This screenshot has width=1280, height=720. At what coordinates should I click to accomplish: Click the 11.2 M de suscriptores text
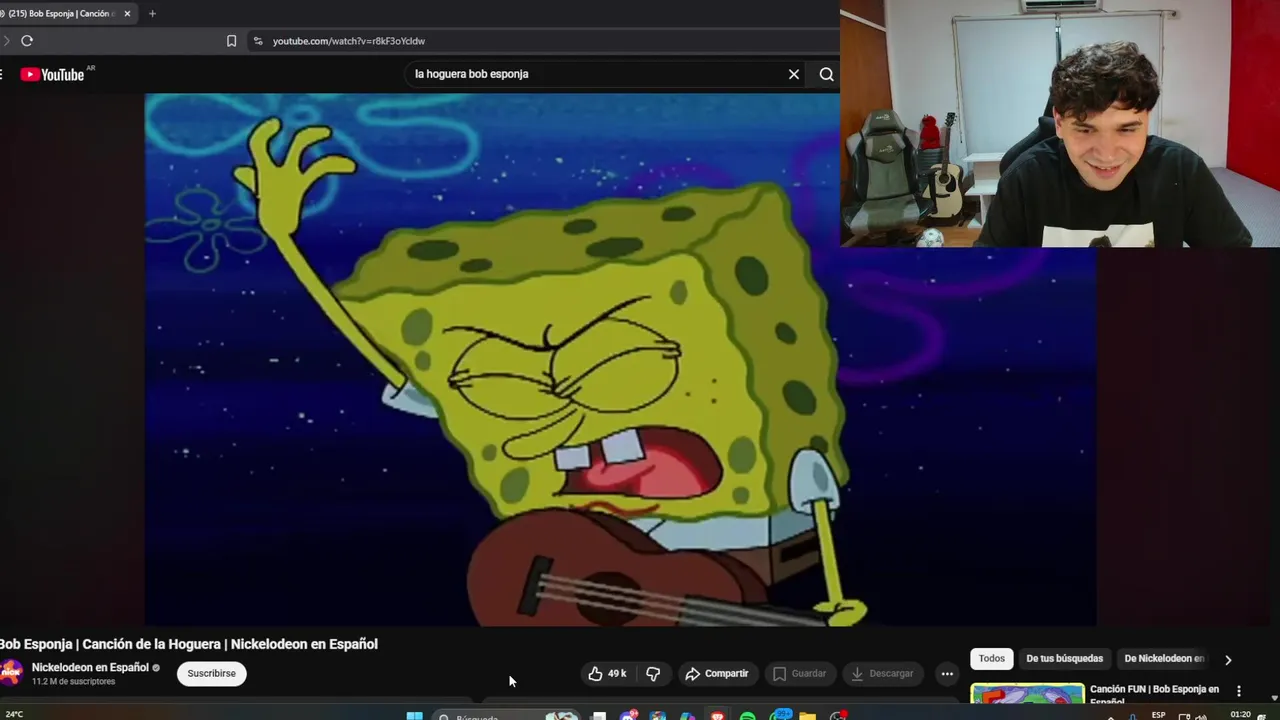click(73, 682)
